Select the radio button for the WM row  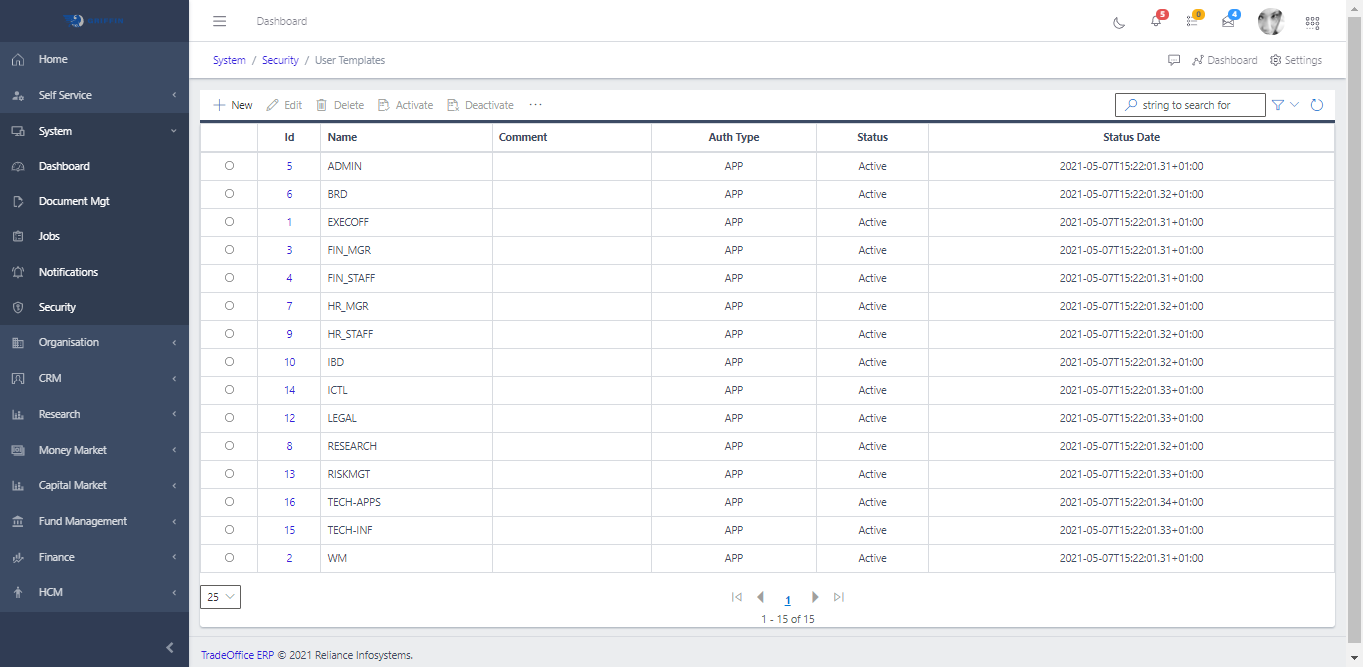229,558
